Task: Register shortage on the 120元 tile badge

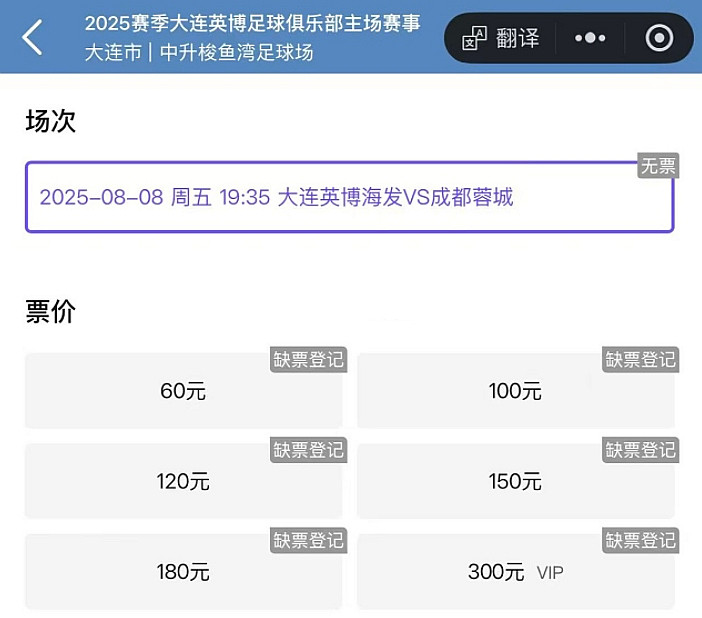Action: click(308, 450)
